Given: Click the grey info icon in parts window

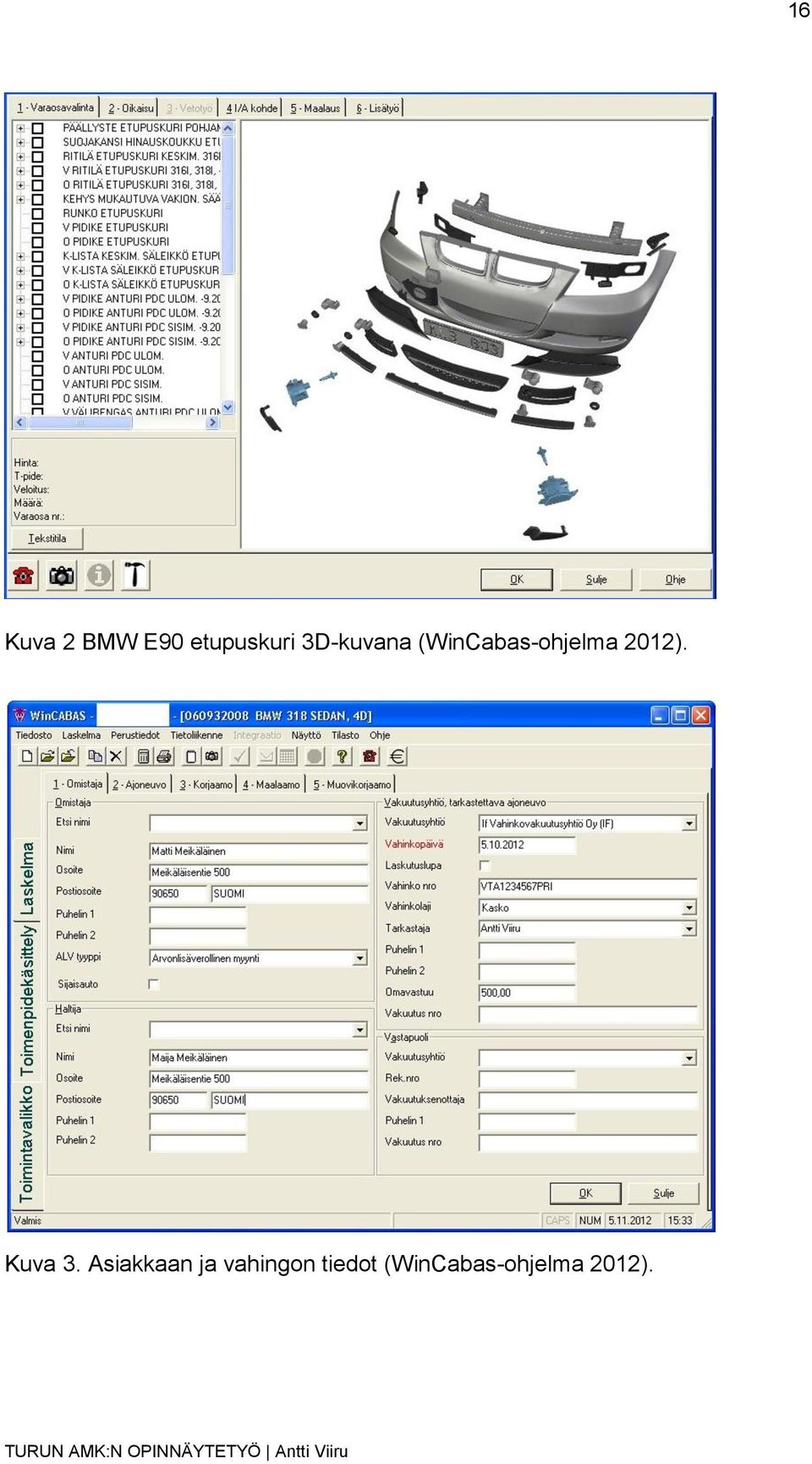Looking at the screenshot, I should pyautogui.click(x=99, y=575).
